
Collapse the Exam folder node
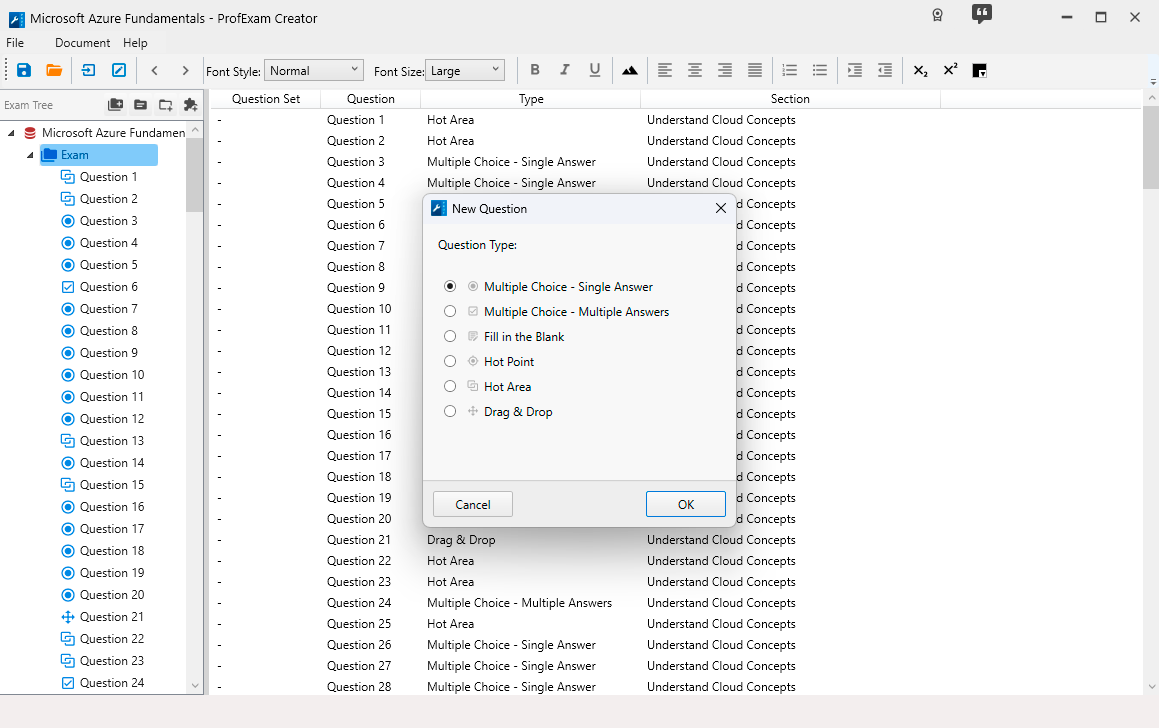[30, 155]
